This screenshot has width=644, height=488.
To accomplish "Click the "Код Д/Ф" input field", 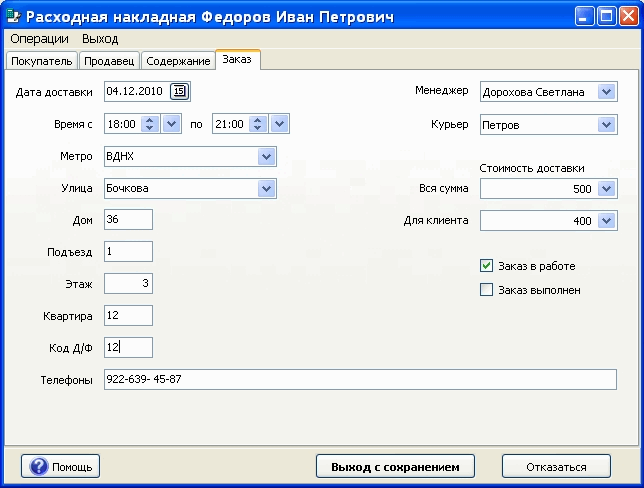I will [128, 348].
